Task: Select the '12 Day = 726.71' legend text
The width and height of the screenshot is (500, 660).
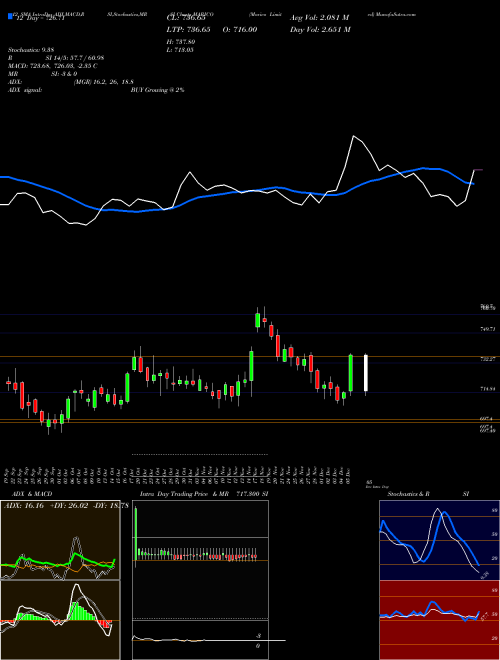Action: 39,19
